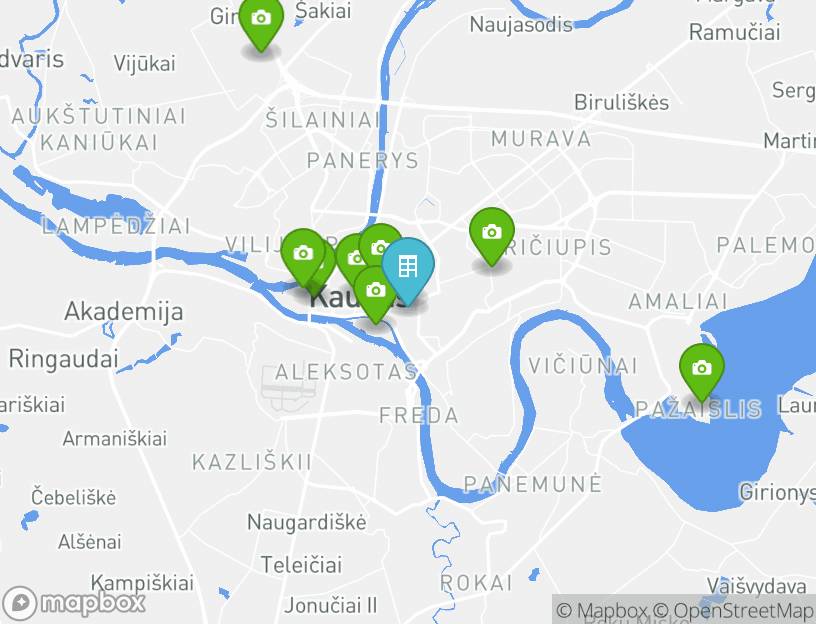Select the camera marker left of Ričiupis
Screen dimensions: 816x624
coord(492,233)
